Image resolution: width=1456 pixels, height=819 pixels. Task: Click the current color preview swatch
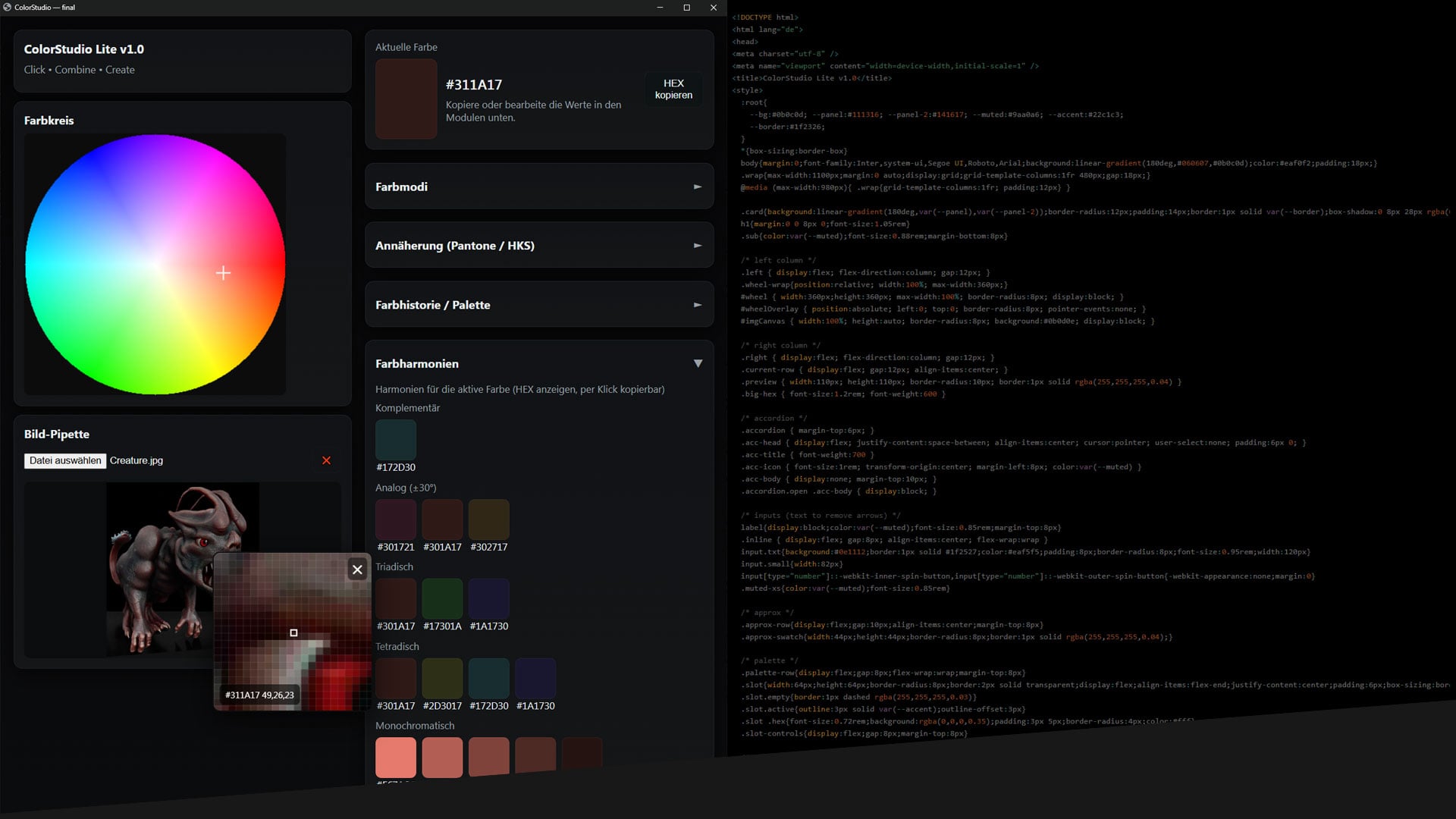click(406, 99)
